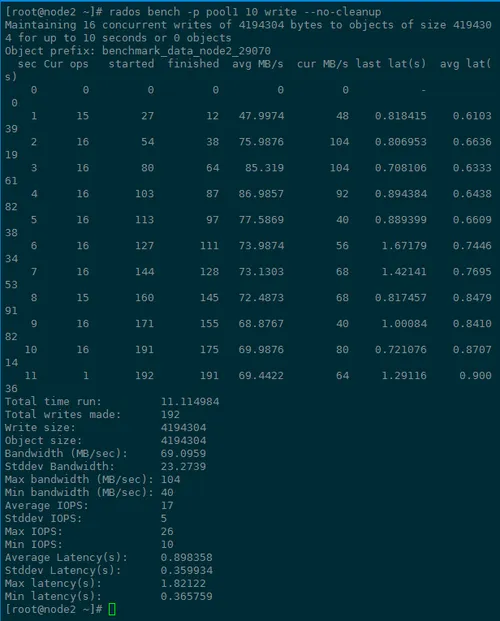Click last latency value 0.894384

pyautogui.click(x=401, y=194)
